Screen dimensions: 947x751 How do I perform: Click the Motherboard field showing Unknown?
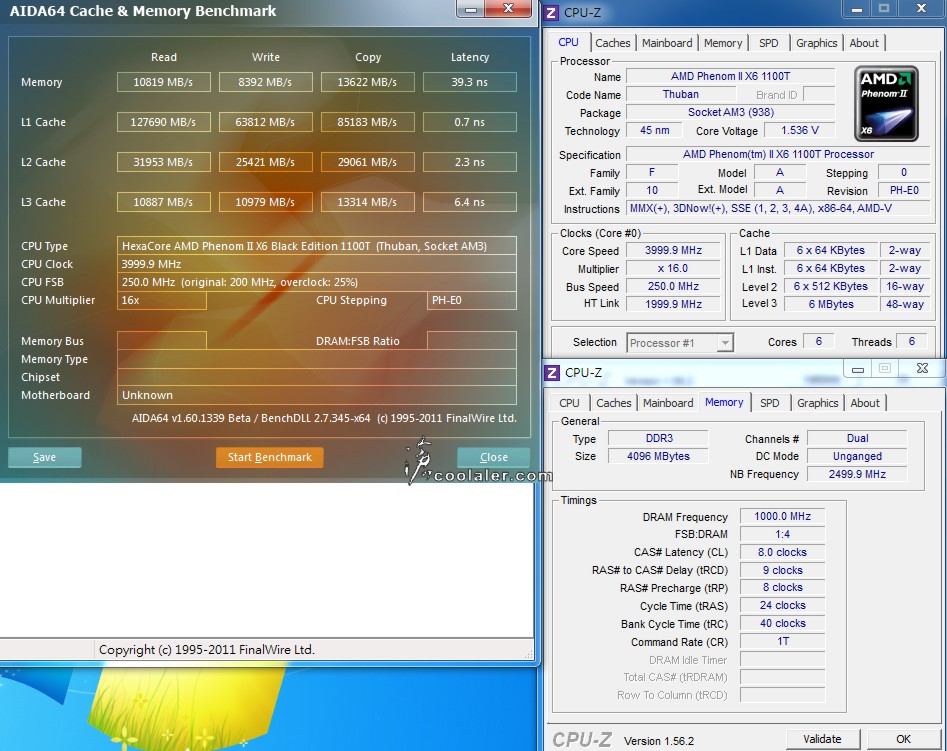tap(316, 395)
